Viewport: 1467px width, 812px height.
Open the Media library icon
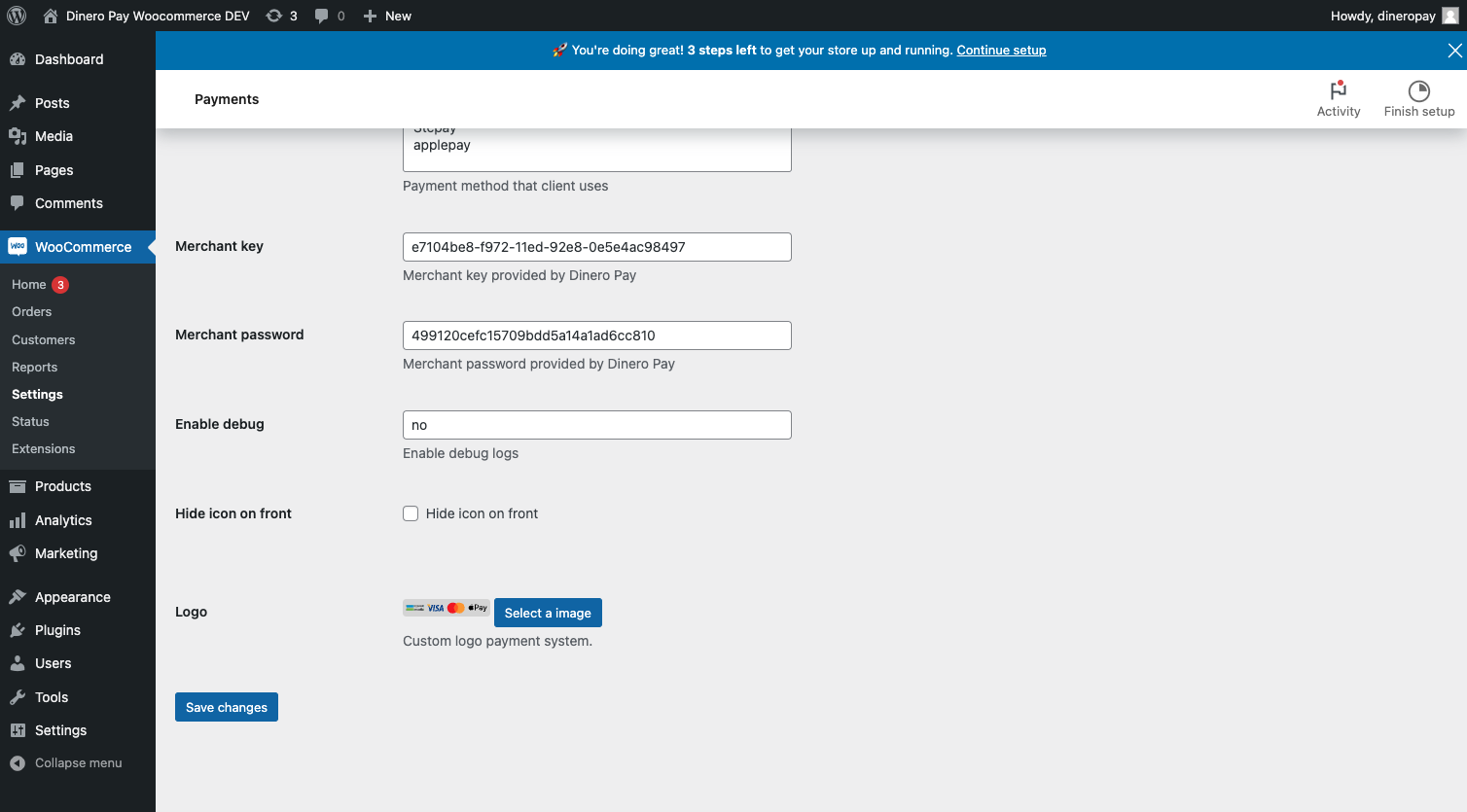[x=18, y=136]
